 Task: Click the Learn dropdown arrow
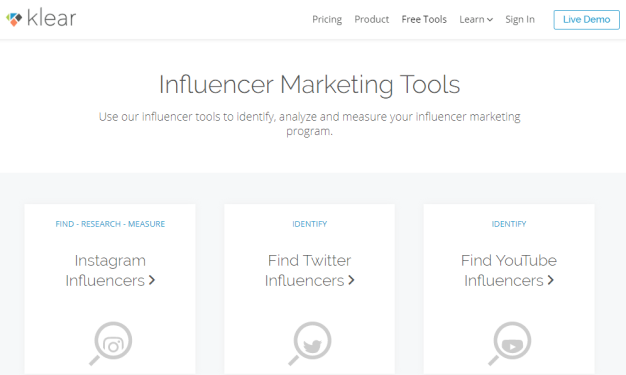(x=490, y=20)
